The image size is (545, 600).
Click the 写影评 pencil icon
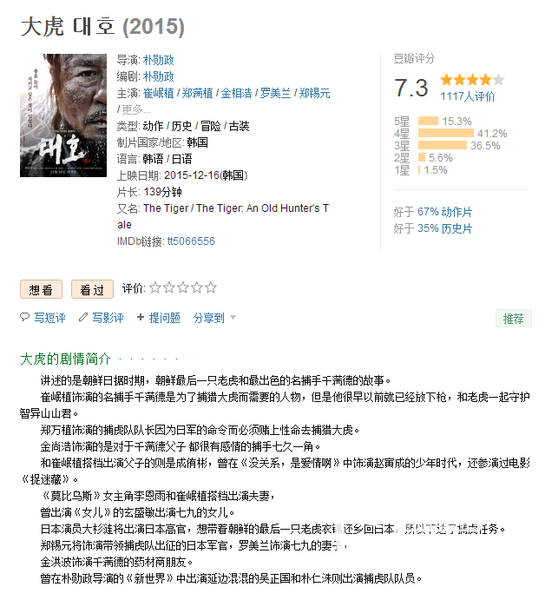tap(83, 317)
